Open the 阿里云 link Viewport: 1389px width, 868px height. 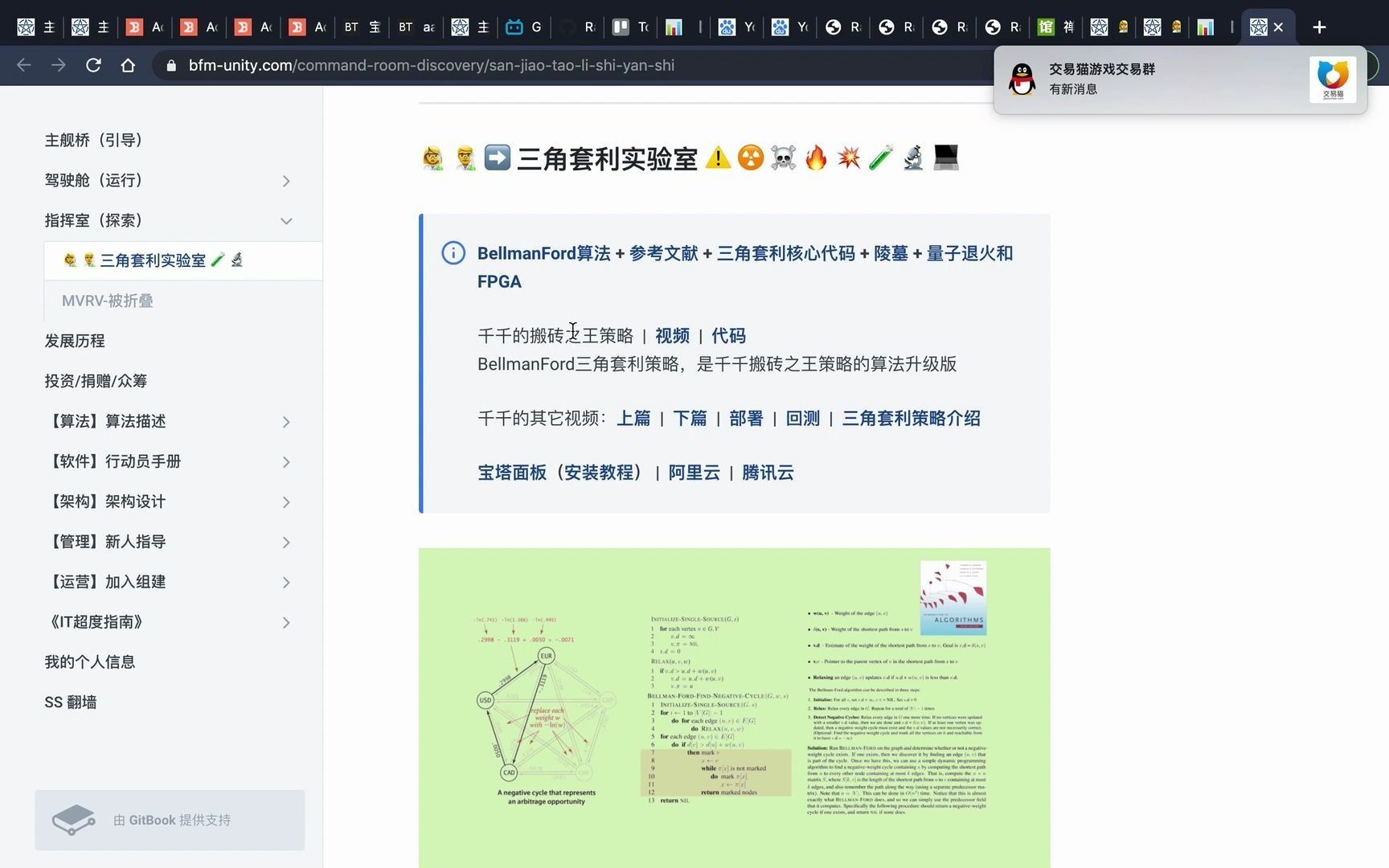point(693,473)
